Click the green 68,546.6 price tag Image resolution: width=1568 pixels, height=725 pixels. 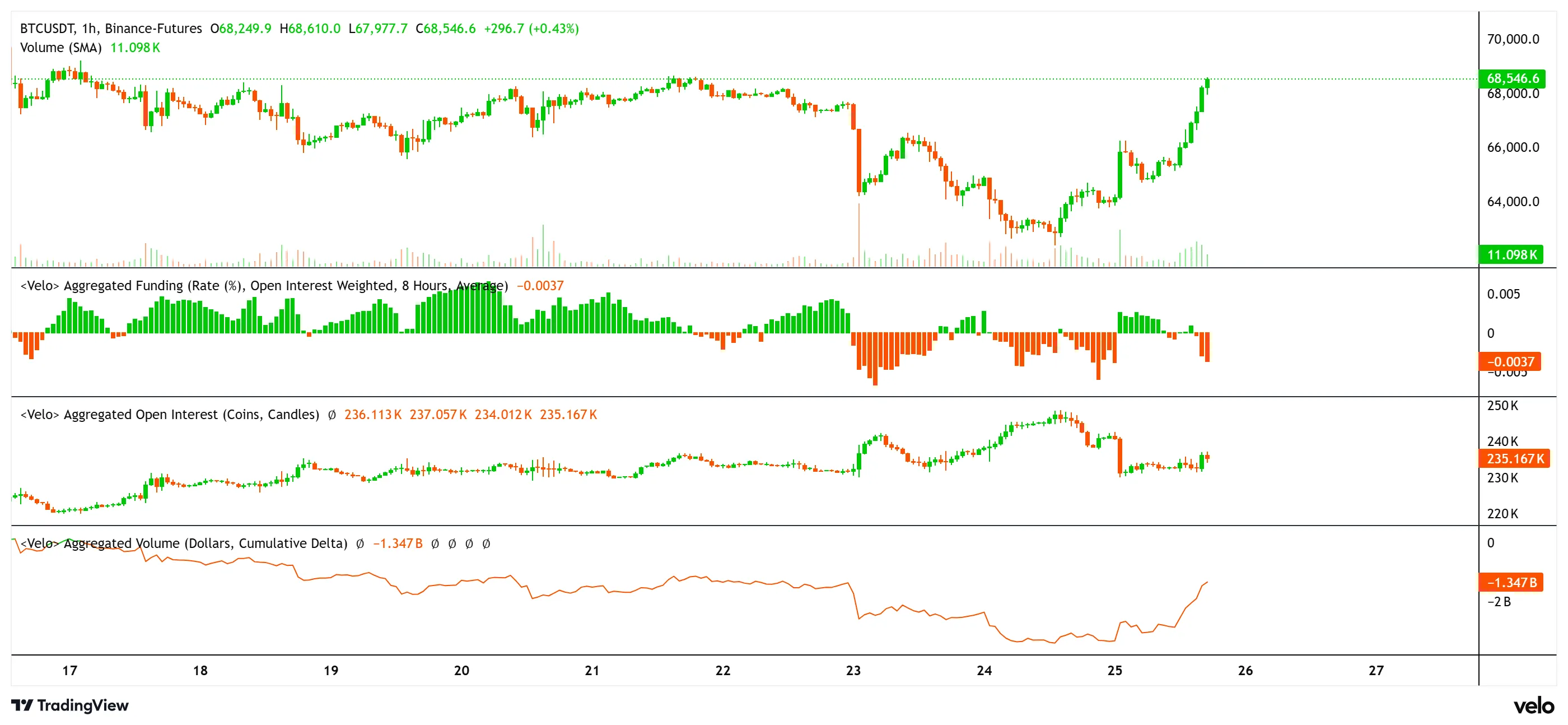click(1514, 78)
